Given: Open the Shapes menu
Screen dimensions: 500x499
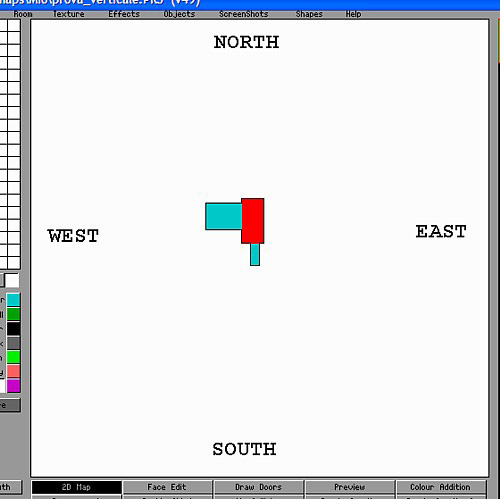Looking at the screenshot, I should point(309,14).
